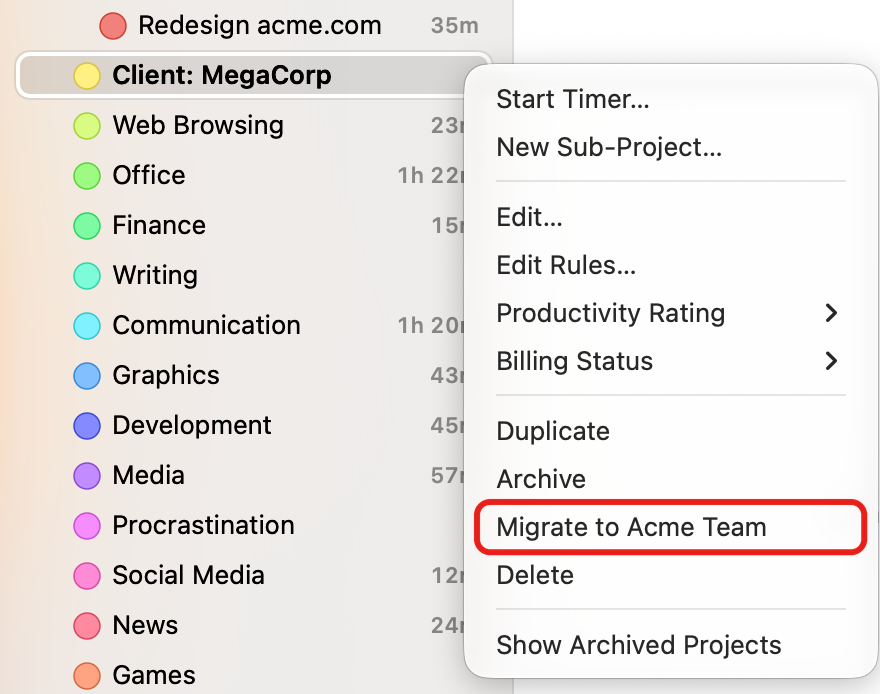This screenshot has width=880, height=694.
Task: Click the green Office color dot
Action: pyautogui.click(x=87, y=176)
